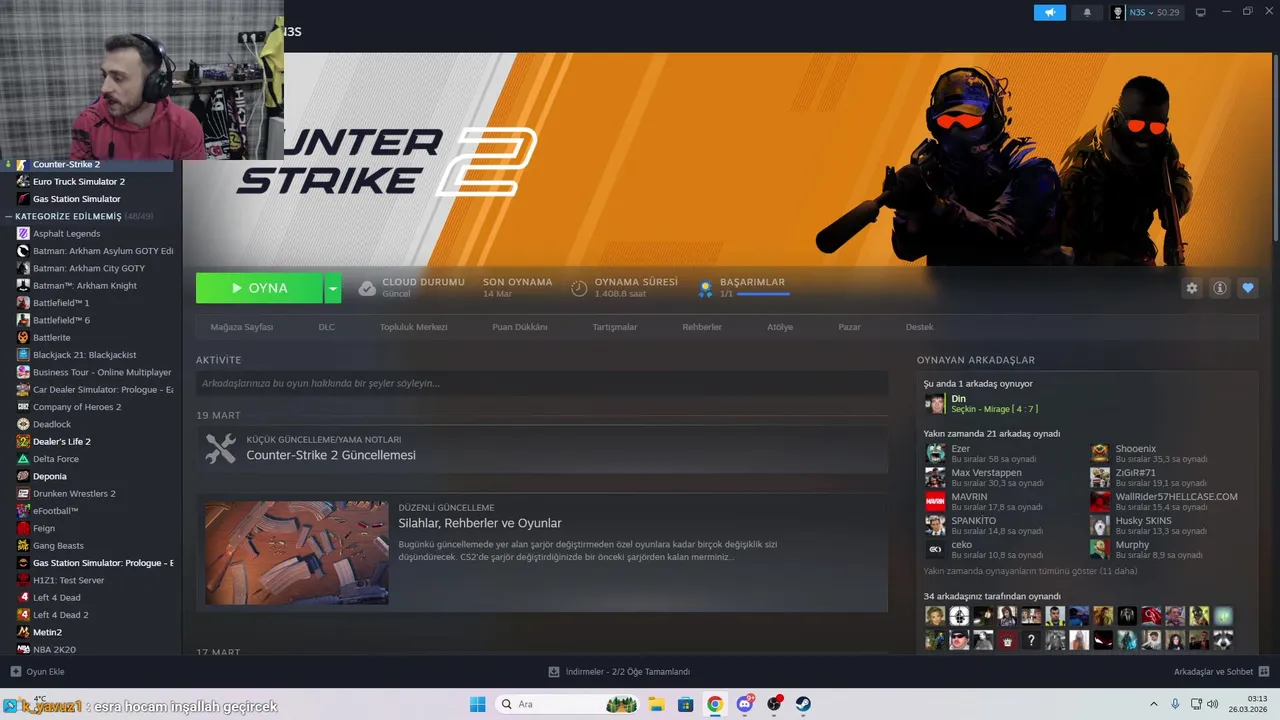Open Windows Start menu
The image size is (1280, 720).
tap(477, 704)
